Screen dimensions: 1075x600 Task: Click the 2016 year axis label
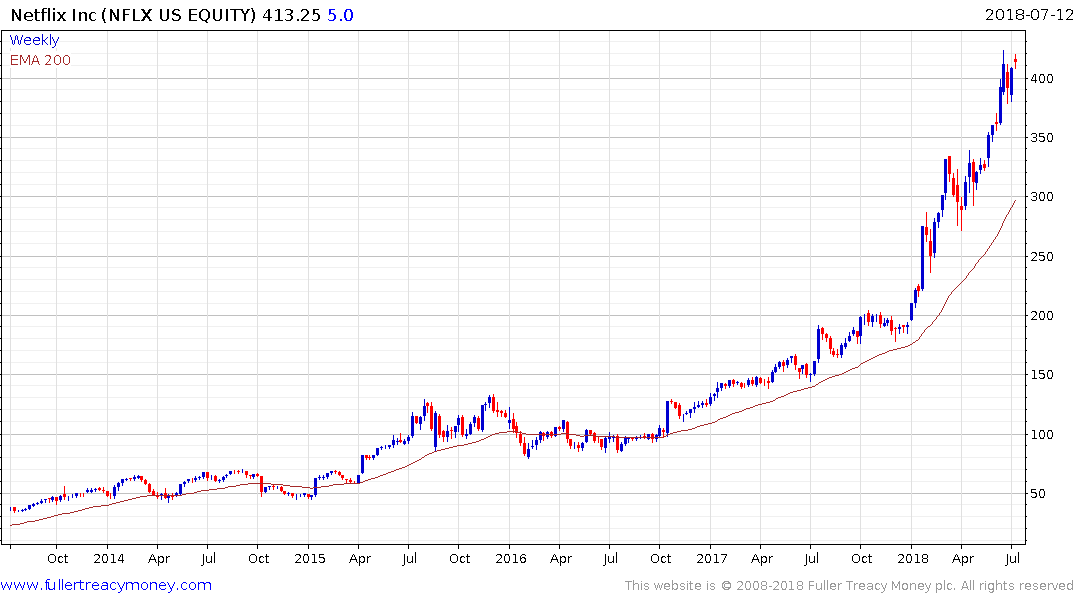(511, 559)
